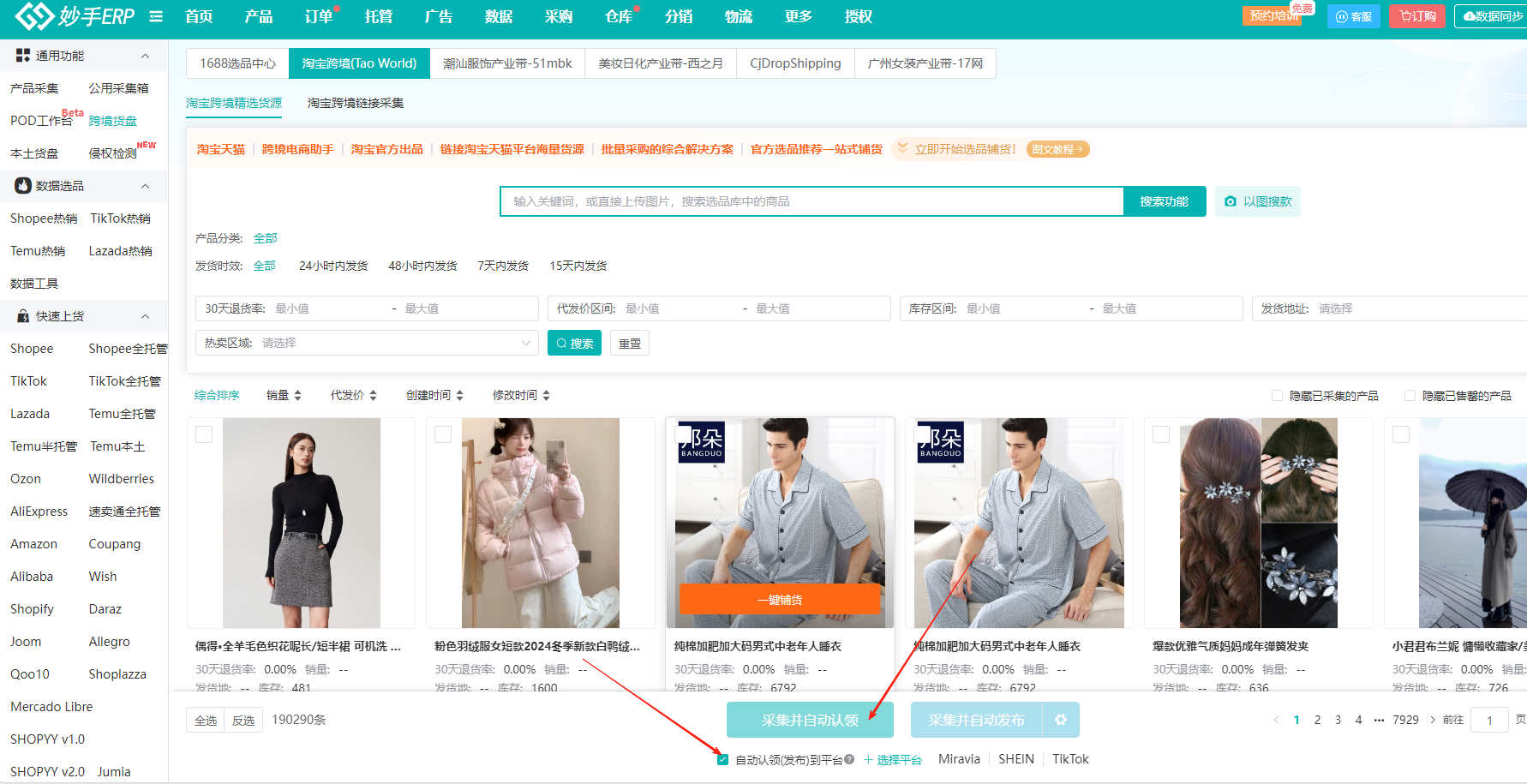Click 预约培训 free training badge
Image resolution: width=1527 pixels, height=784 pixels.
coord(1273,15)
